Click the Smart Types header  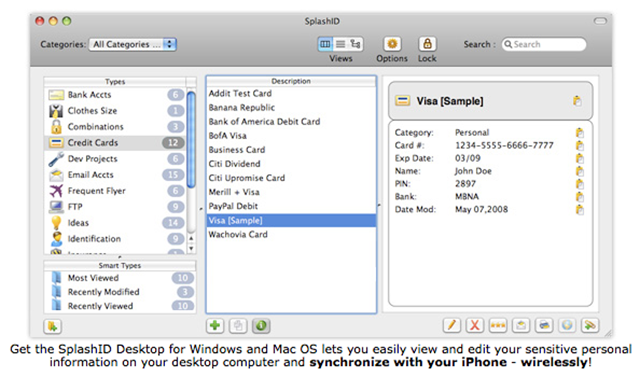tap(120, 266)
